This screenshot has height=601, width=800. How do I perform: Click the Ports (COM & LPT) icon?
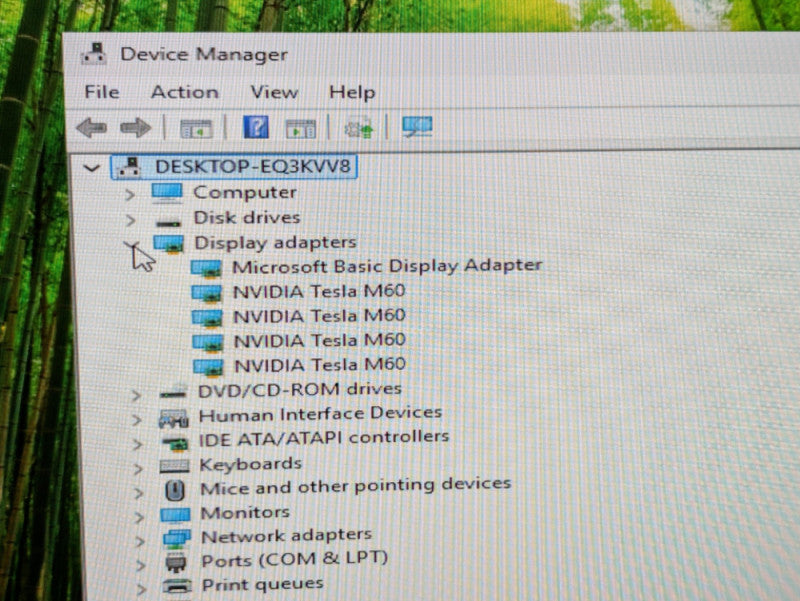tap(177, 563)
